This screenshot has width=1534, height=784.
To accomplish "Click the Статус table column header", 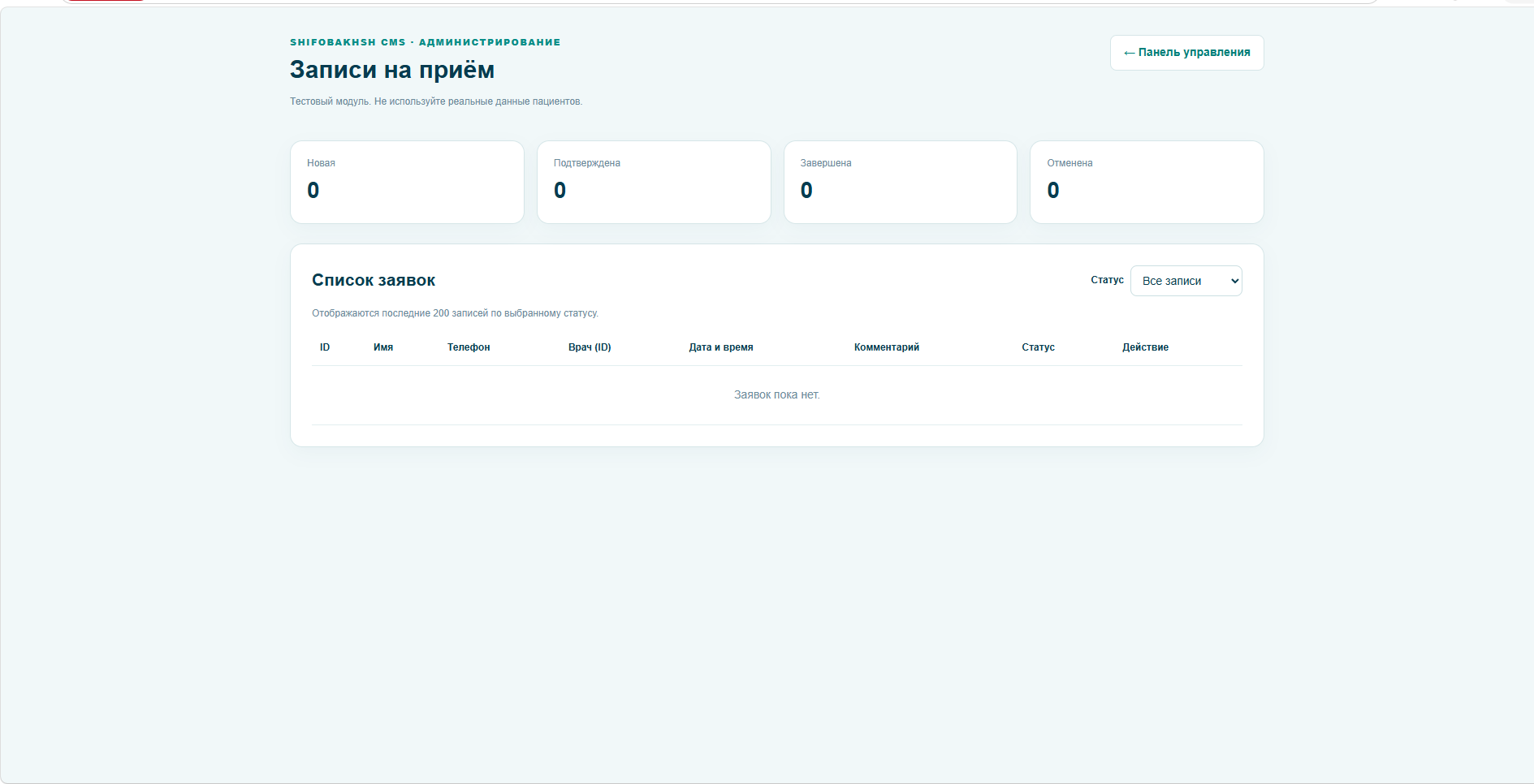I will coord(1038,347).
